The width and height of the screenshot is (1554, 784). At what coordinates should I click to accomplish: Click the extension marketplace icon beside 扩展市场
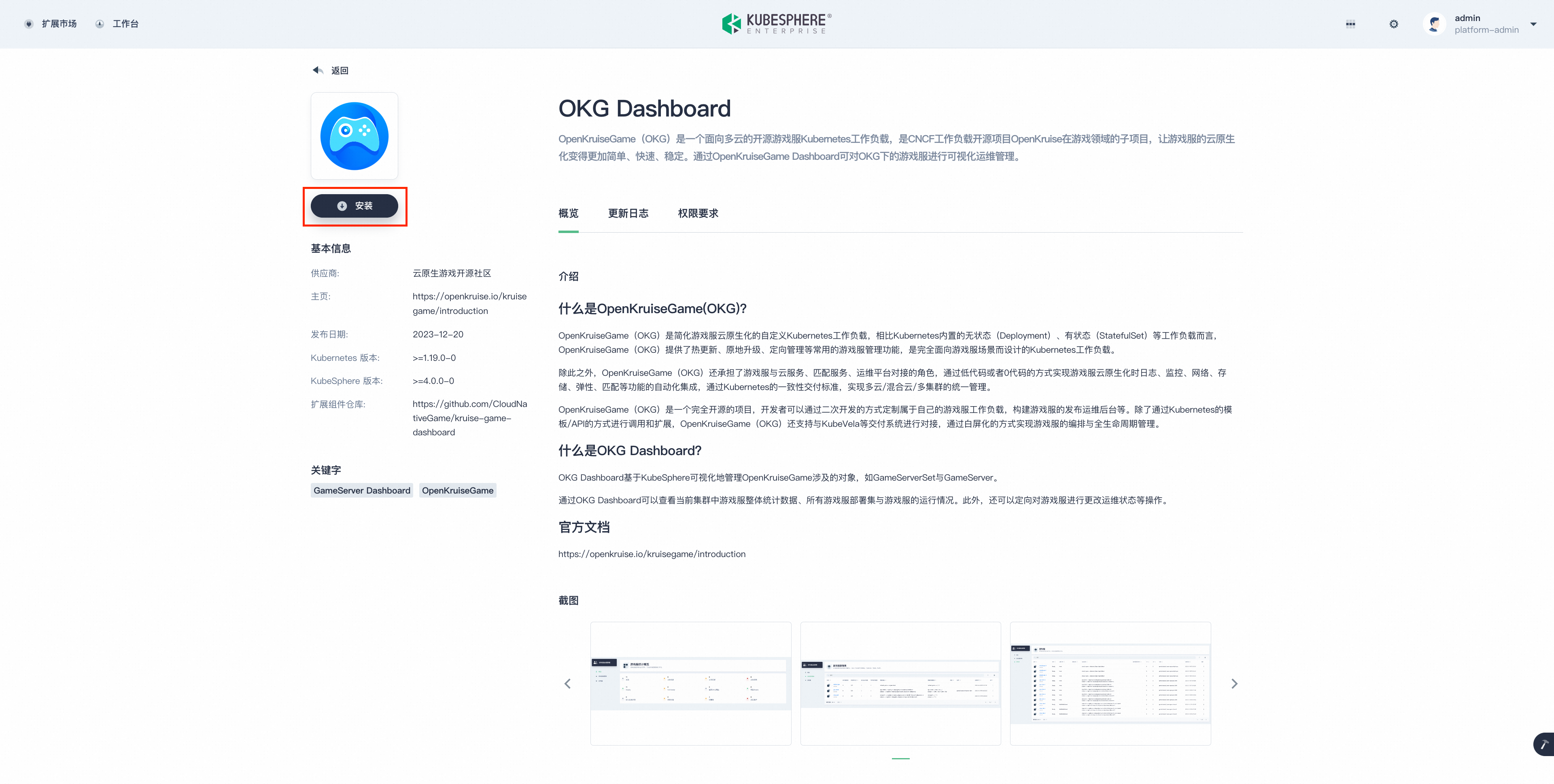click(29, 24)
